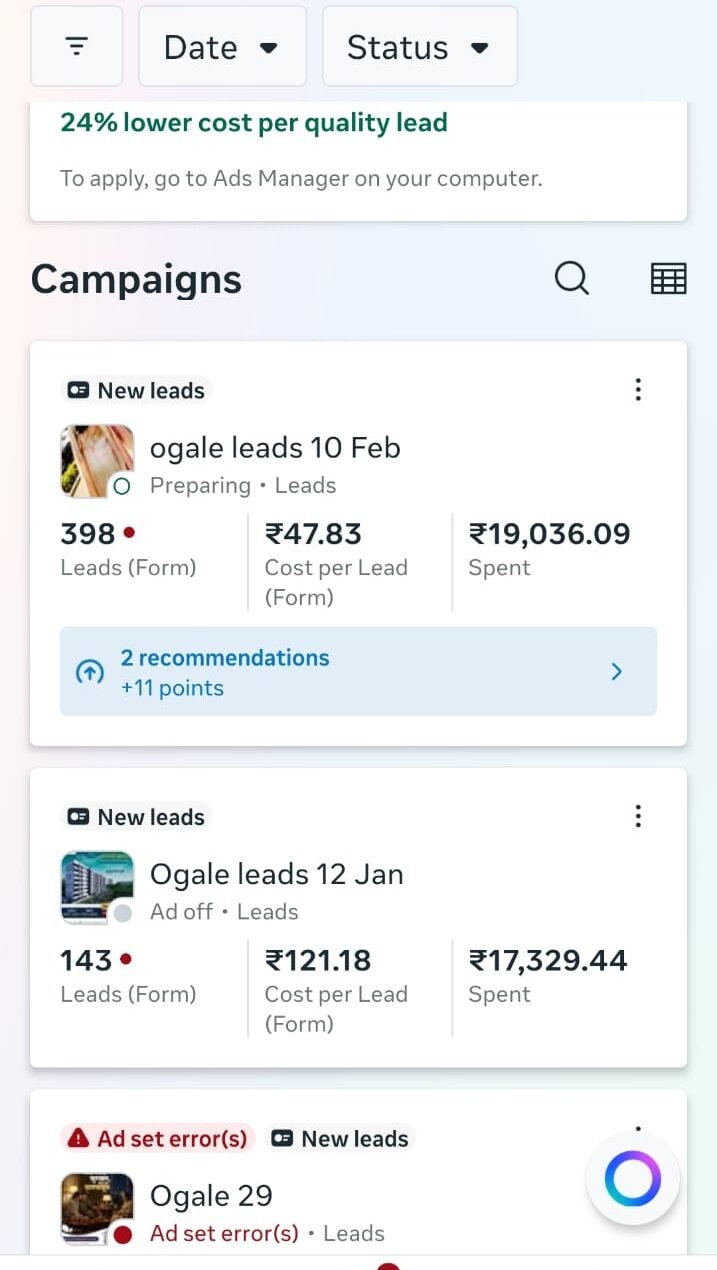
Task: Open the ogale leads 10 Feb campaign
Action: [x=275, y=447]
